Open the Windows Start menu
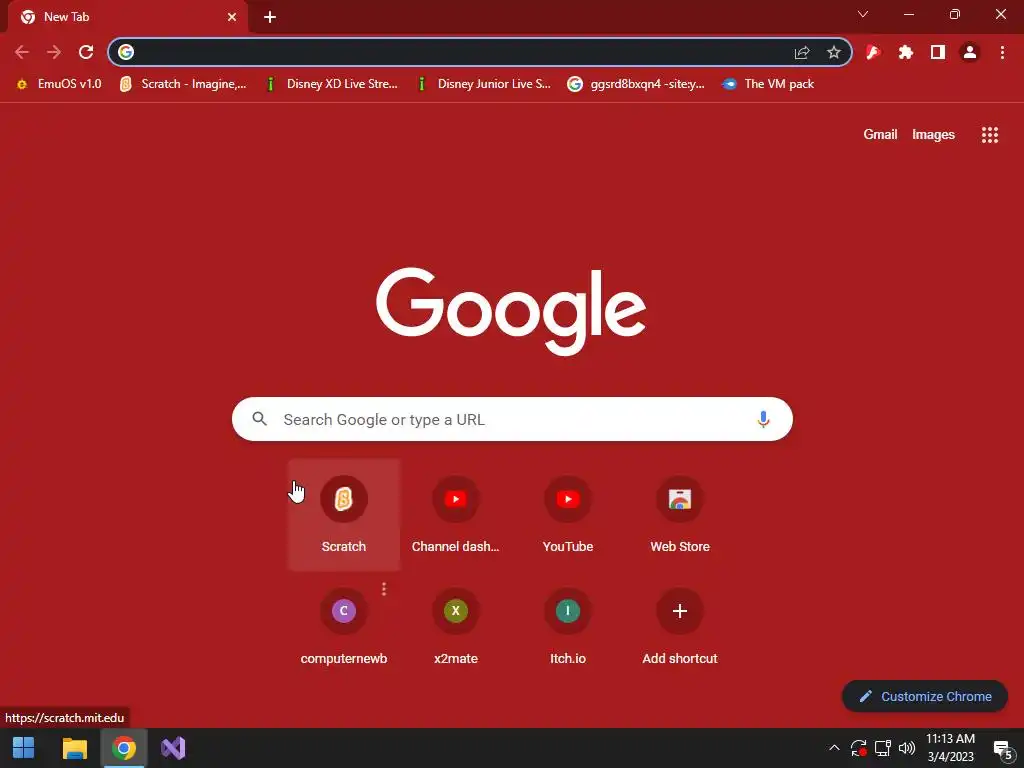 pyautogui.click(x=24, y=748)
